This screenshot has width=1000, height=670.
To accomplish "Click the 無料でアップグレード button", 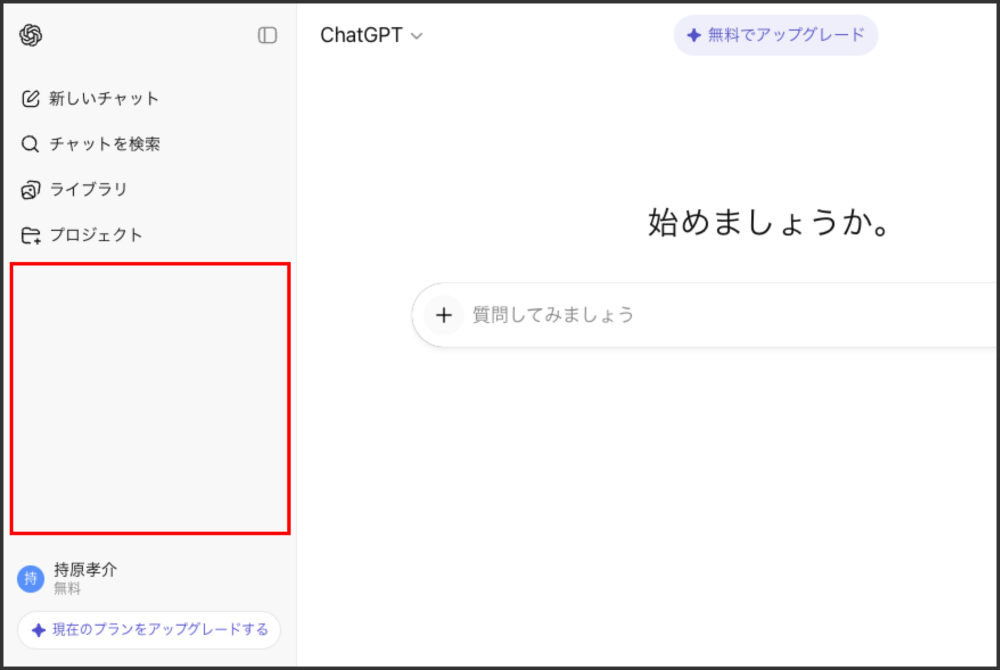I will (x=776, y=34).
